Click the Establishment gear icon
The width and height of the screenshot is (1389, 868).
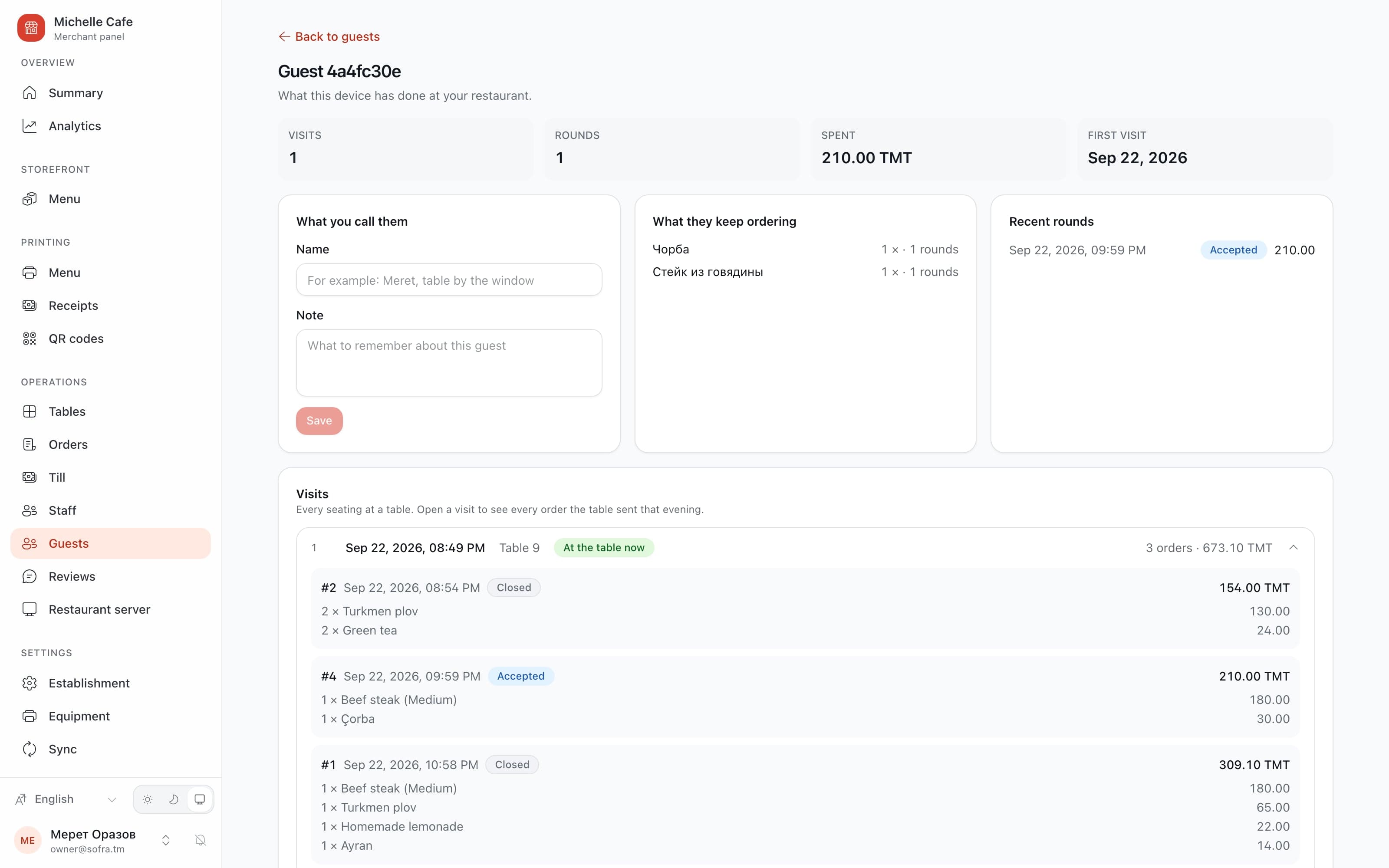pyautogui.click(x=29, y=683)
